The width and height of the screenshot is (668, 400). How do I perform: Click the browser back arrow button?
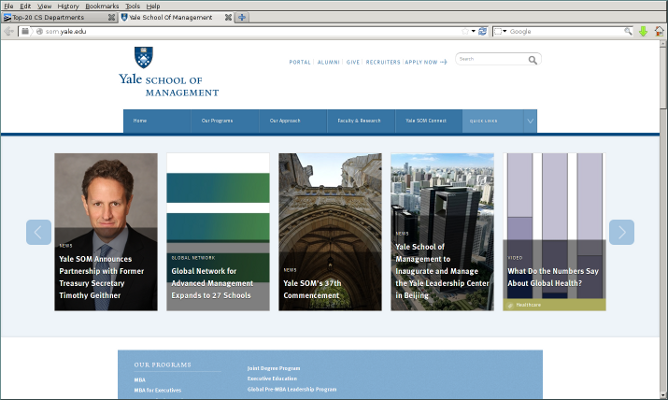9,31
